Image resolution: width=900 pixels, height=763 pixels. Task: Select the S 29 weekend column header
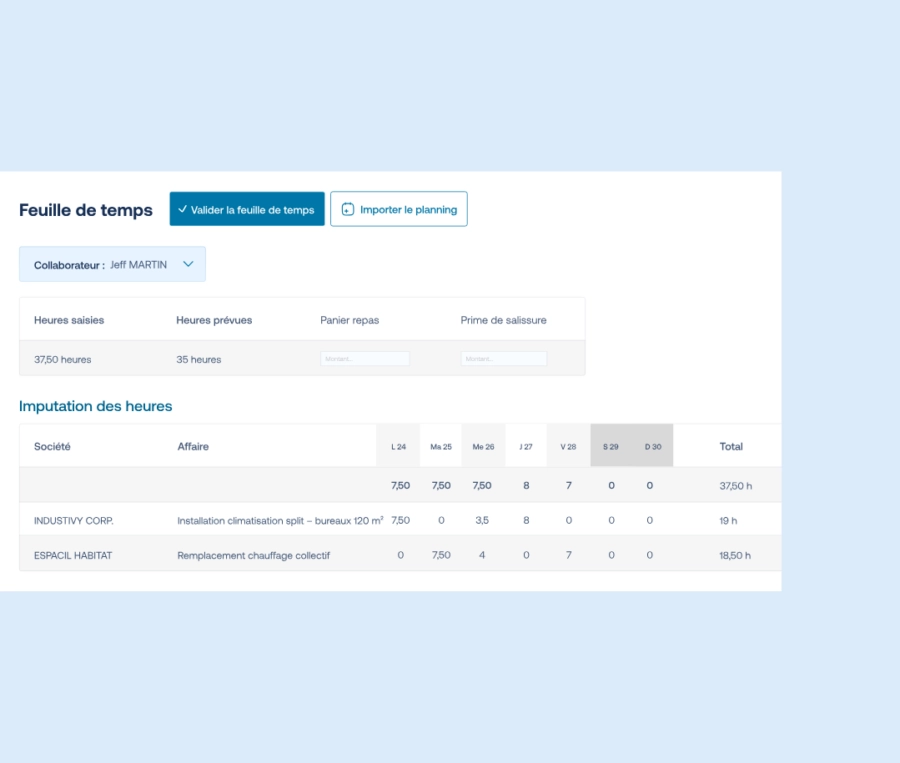tap(611, 447)
